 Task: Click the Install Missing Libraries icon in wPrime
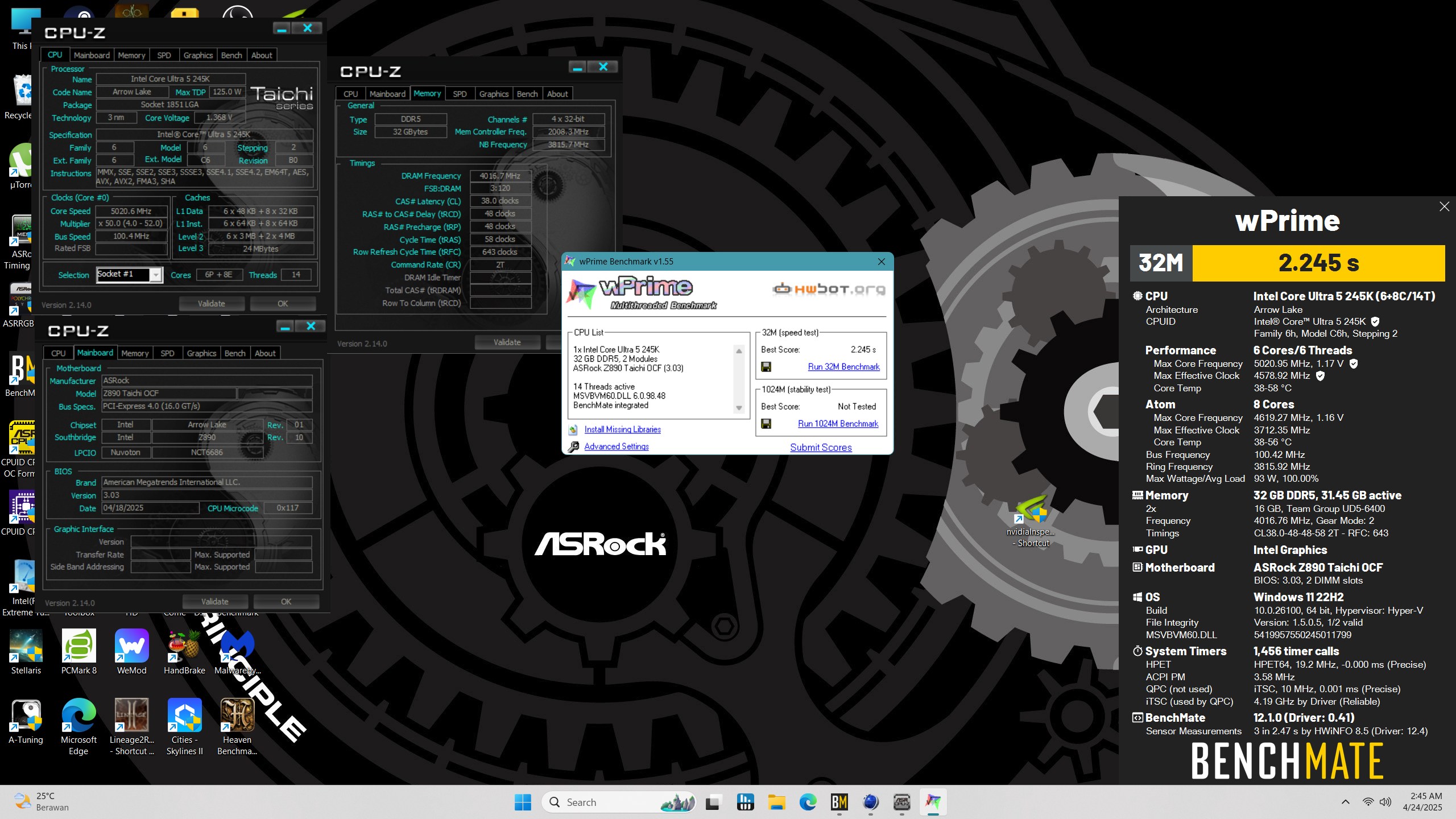tap(573, 429)
